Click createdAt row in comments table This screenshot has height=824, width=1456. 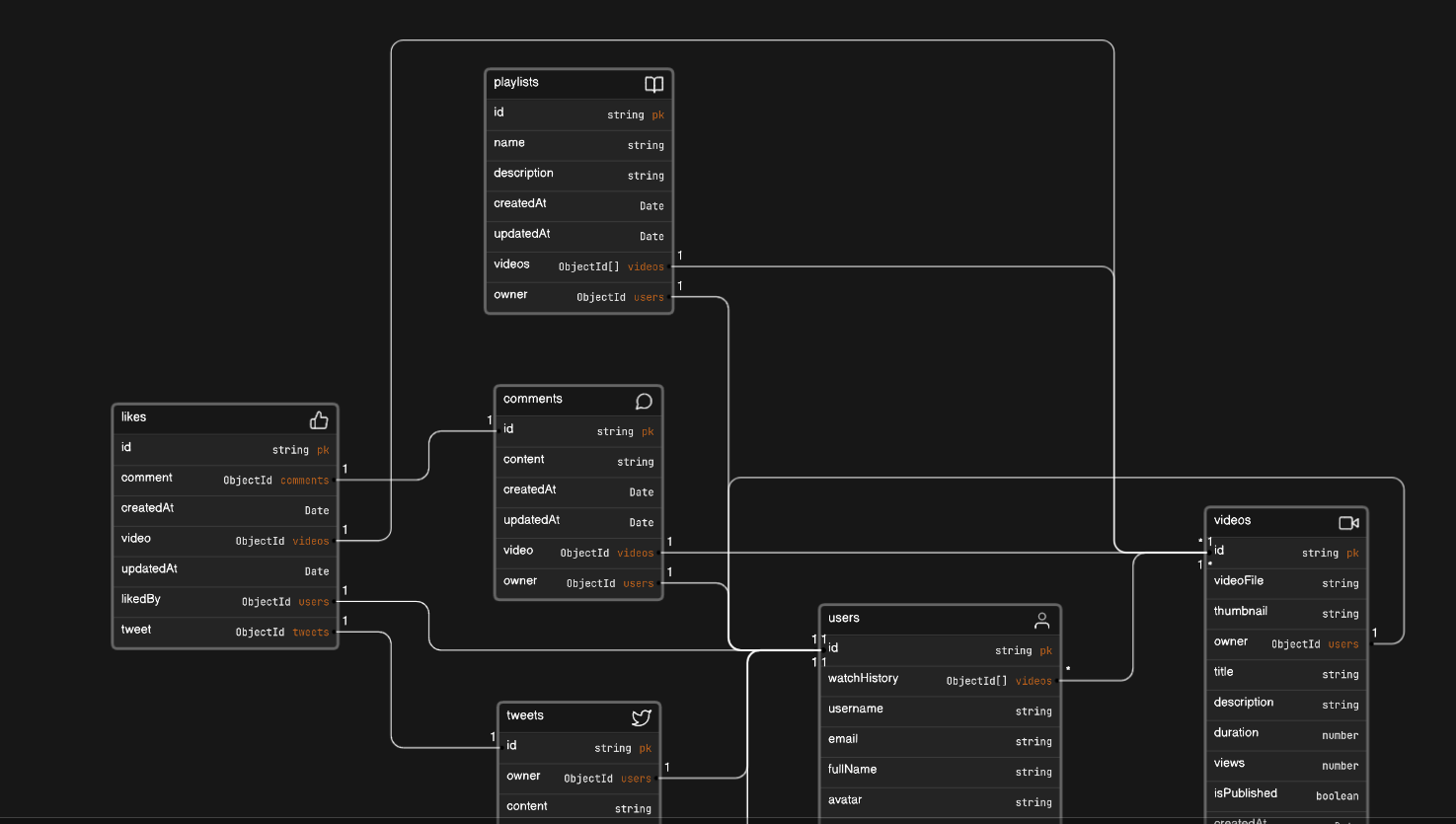tap(578, 491)
